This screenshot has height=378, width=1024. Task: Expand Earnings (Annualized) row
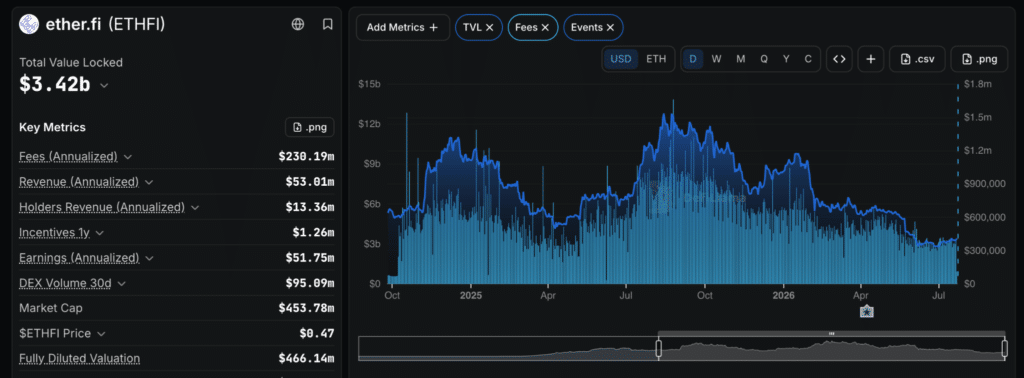[150, 258]
